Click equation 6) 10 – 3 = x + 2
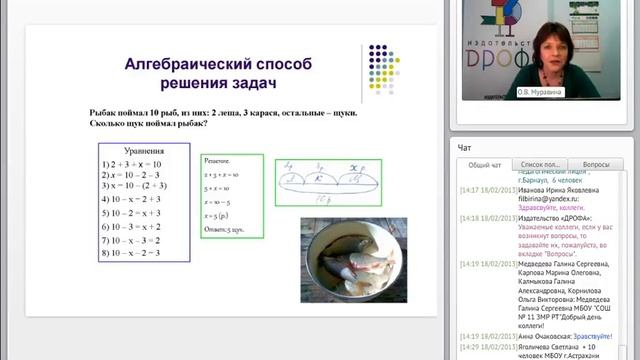The image size is (640, 360). tap(131, 227)
